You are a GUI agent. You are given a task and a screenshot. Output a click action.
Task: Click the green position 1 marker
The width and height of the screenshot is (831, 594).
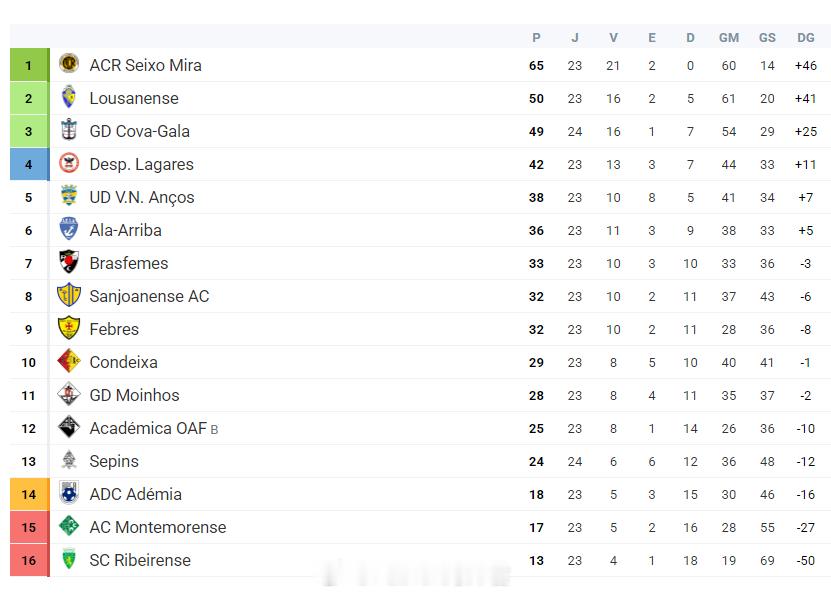[29, 65]
